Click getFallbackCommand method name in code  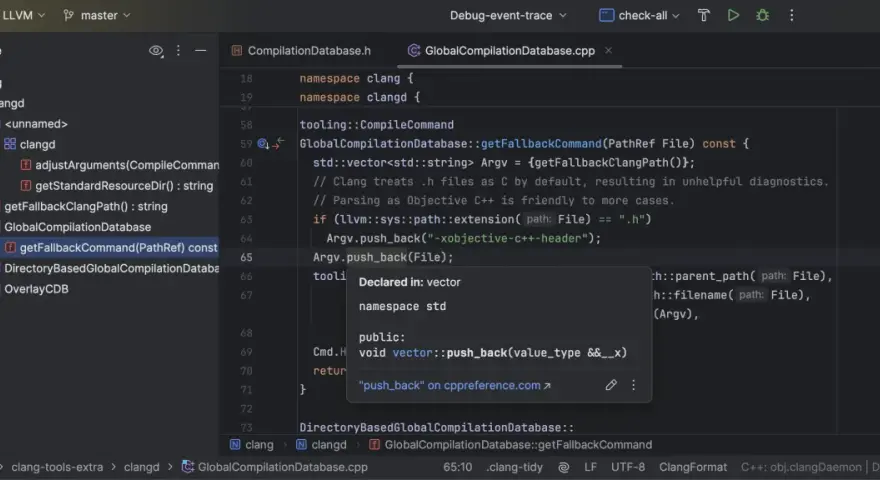[x=541, y=144]
